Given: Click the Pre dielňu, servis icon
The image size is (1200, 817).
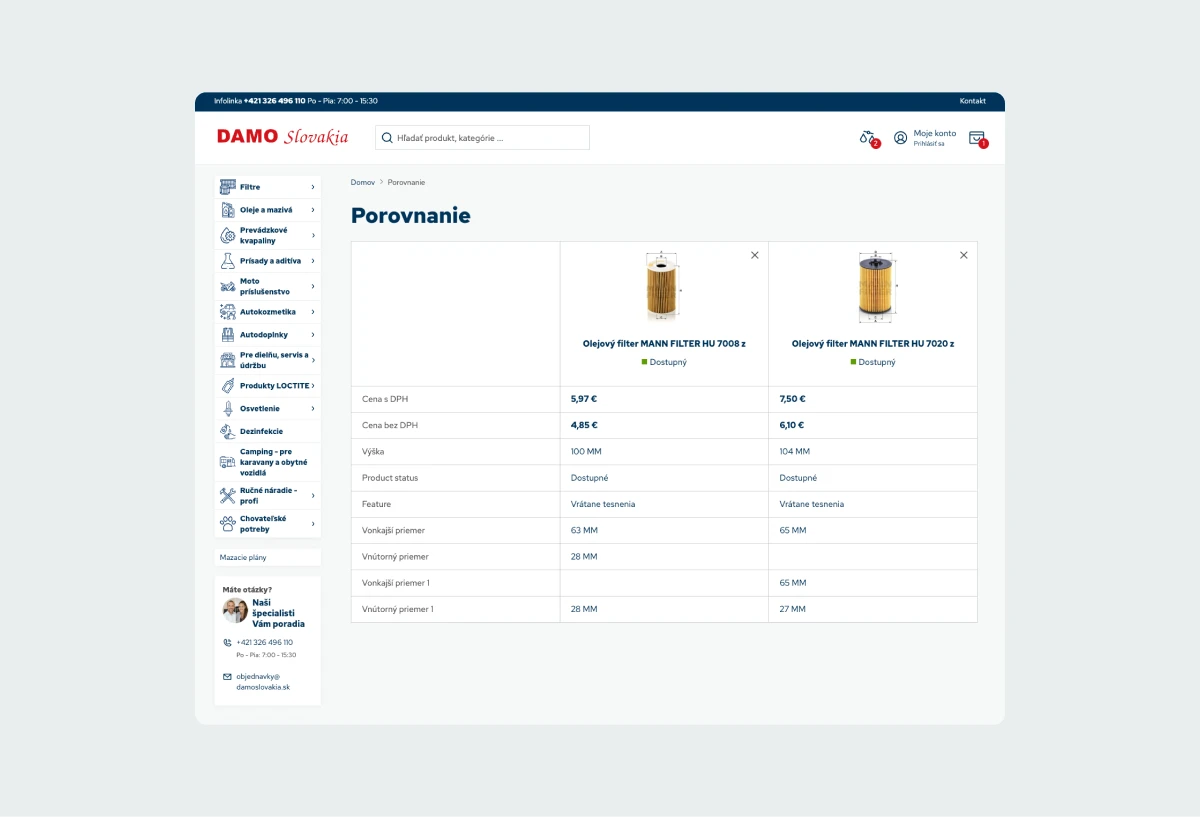Looking at the screenshot, I should coord(227,360).
